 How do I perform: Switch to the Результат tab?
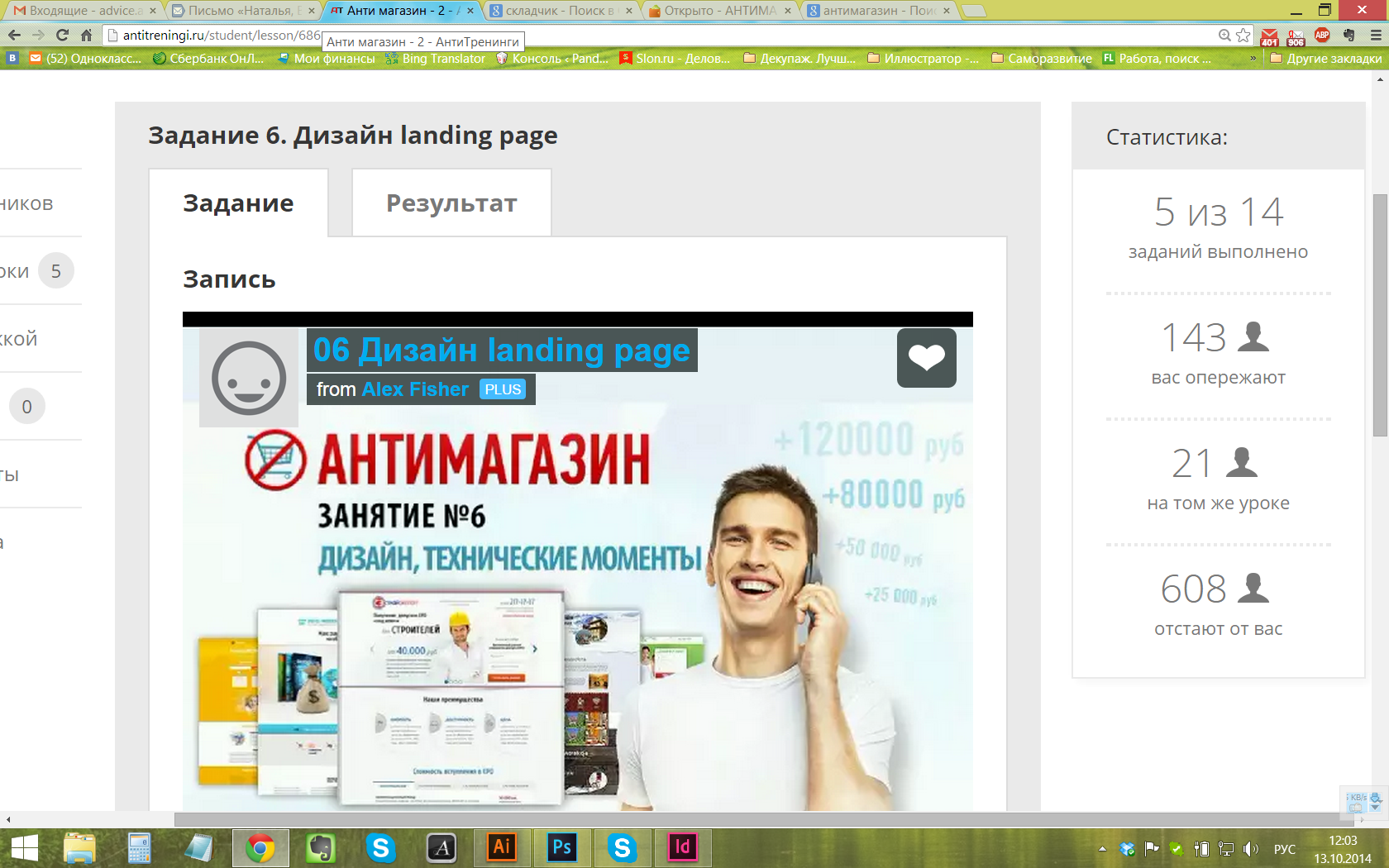point(451,203)
